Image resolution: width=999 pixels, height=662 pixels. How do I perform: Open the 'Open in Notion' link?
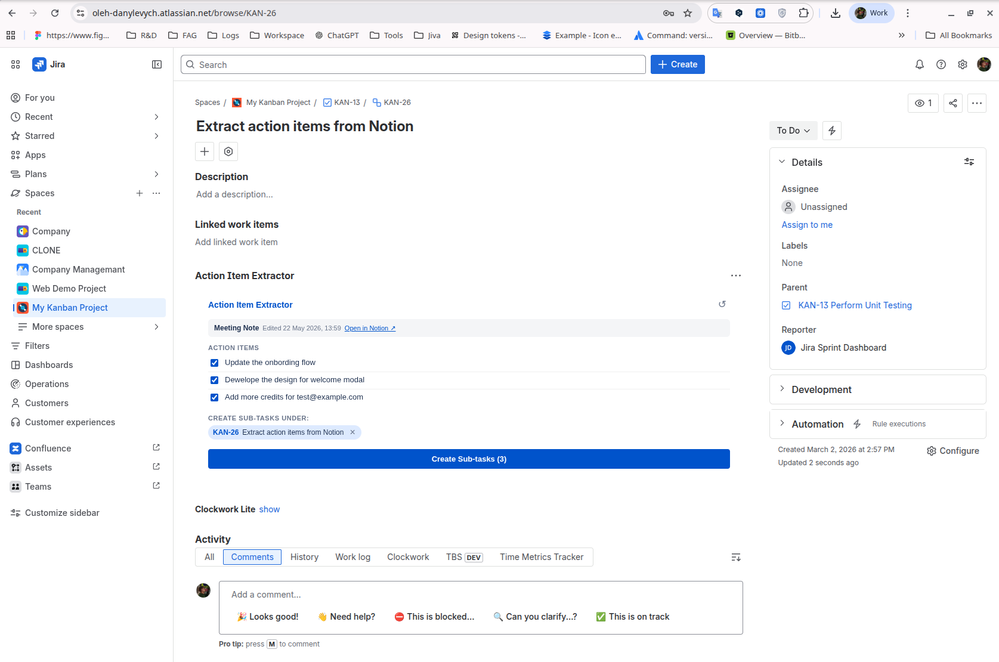tap(370, 328)
